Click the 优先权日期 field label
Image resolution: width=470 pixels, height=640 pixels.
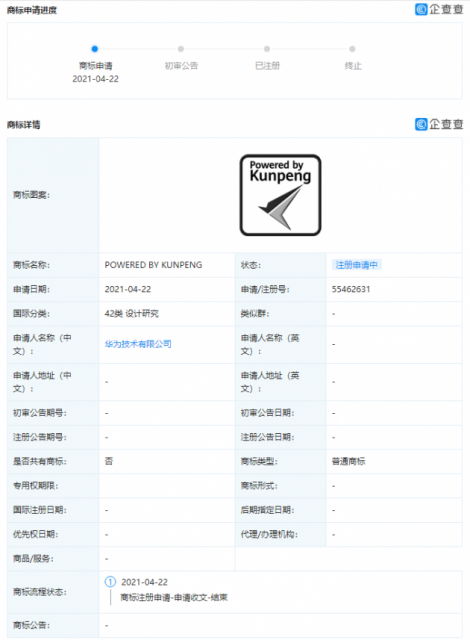coord(35,534)
